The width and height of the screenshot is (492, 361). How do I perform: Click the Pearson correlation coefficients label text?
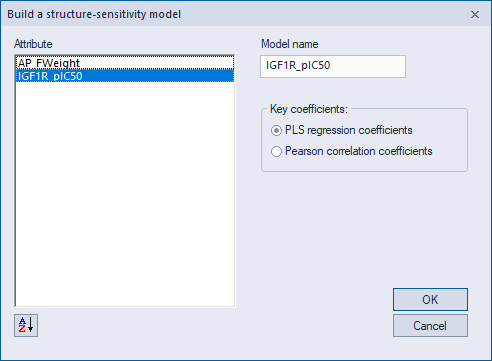click(x=359, y=151)
